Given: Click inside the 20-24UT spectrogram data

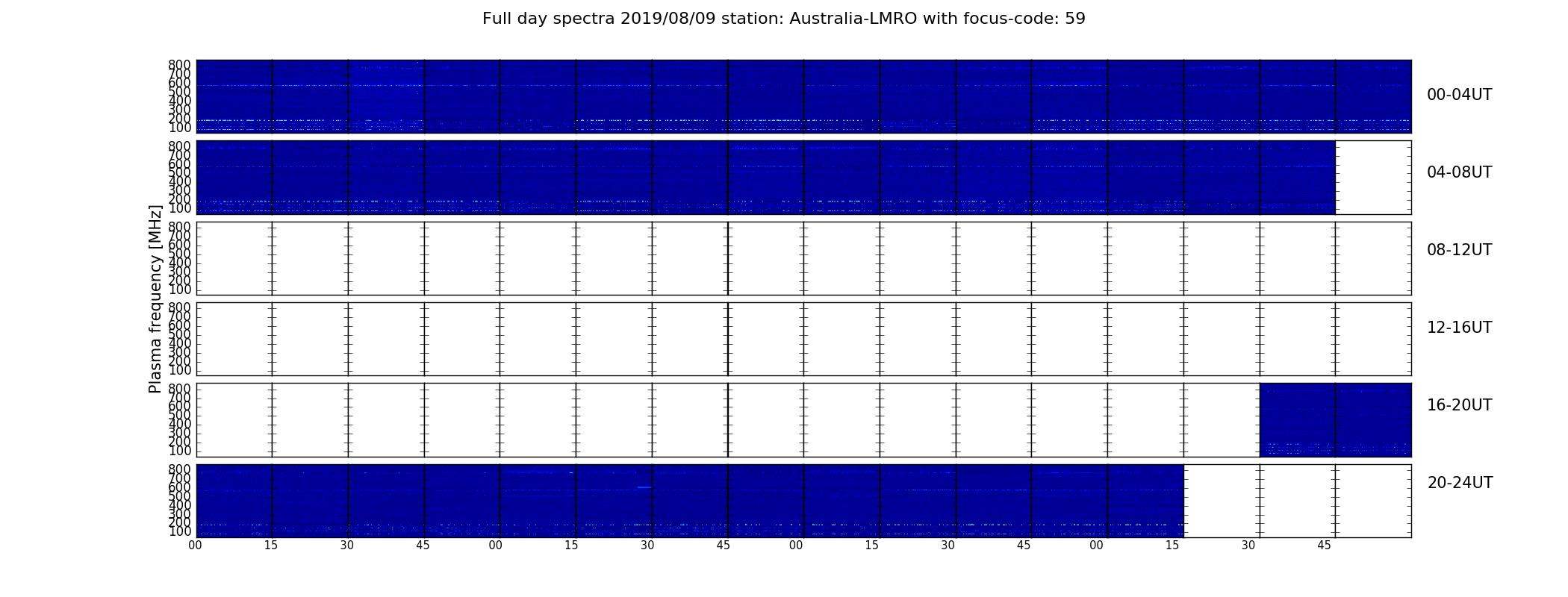Looking at the screenshot, I should tap(690, 501).
